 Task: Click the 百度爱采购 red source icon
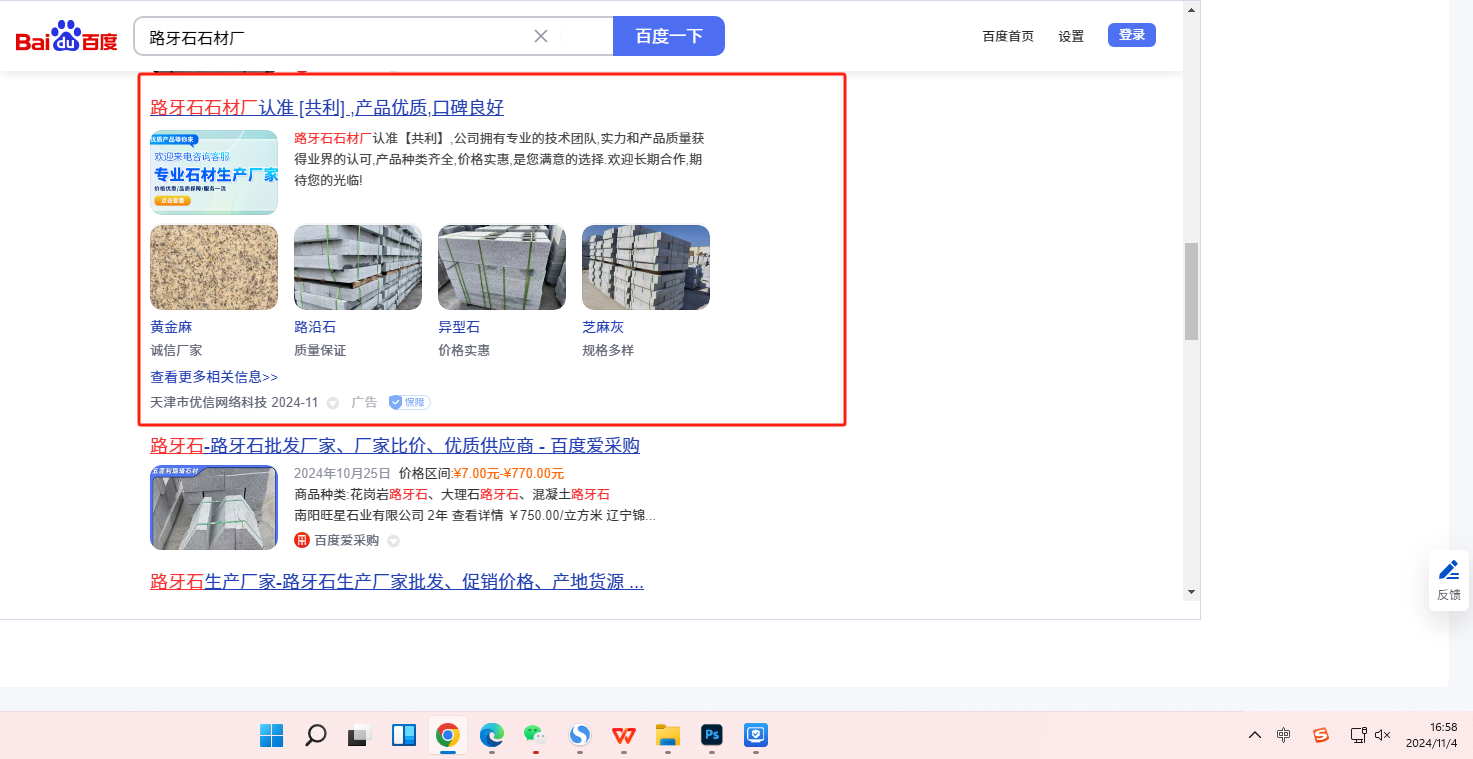point(302,540)
